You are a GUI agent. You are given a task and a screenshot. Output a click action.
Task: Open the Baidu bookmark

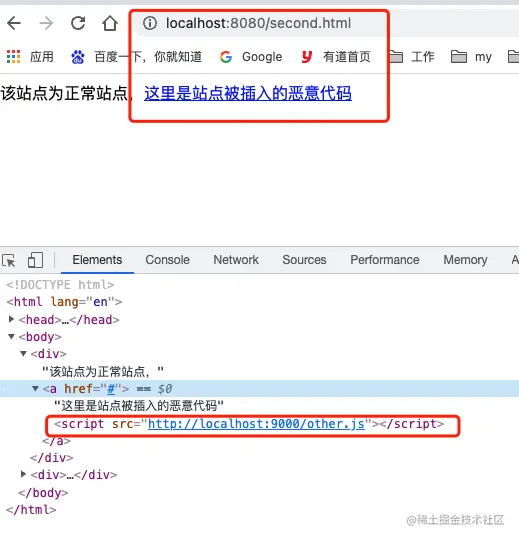point(136,57)
